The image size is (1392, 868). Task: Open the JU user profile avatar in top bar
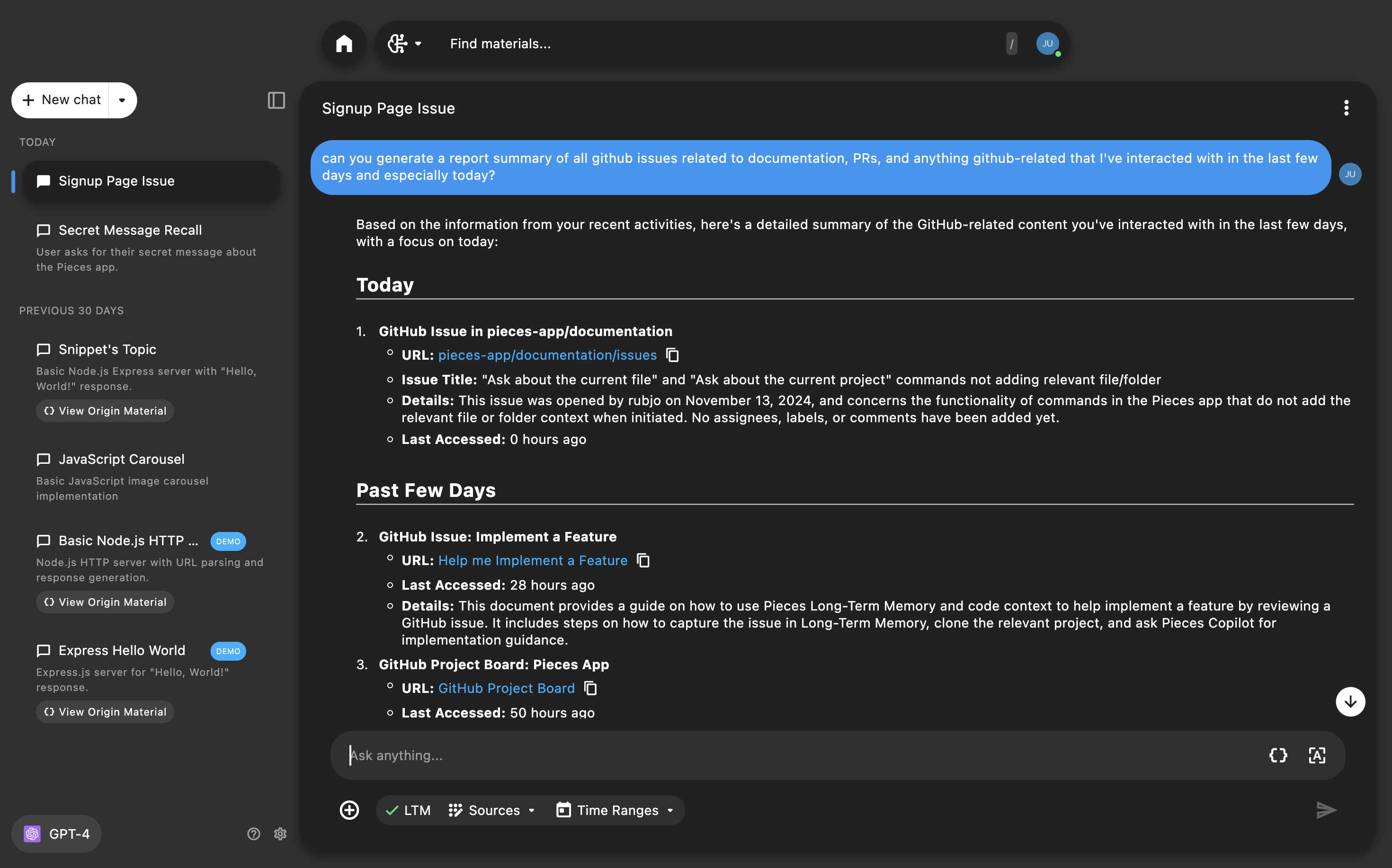[x=1047, y=44]
